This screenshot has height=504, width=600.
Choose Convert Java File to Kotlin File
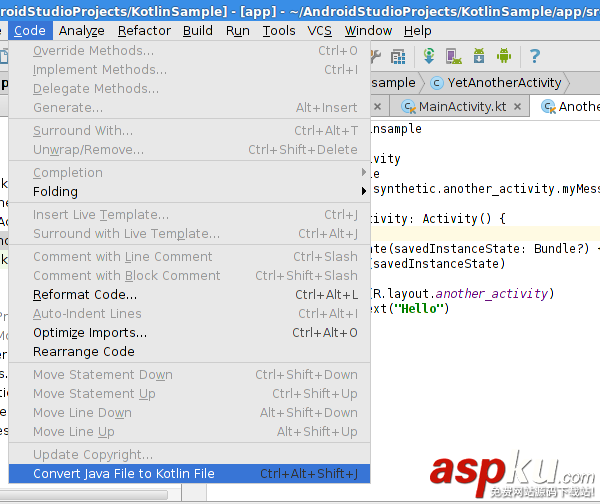point(189,473)
